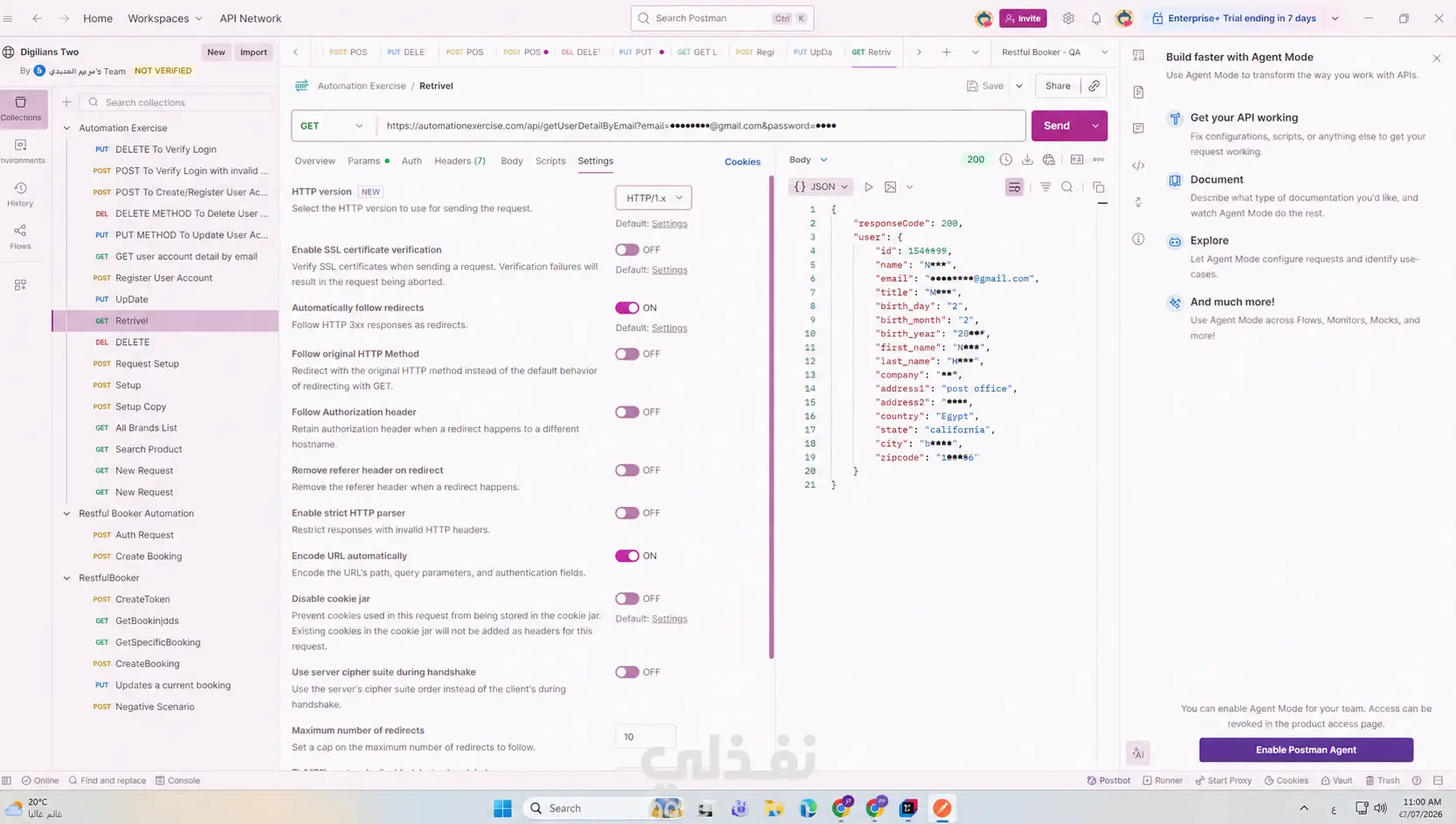
Task: Click the Search collections field
Action: pos(177,102)
